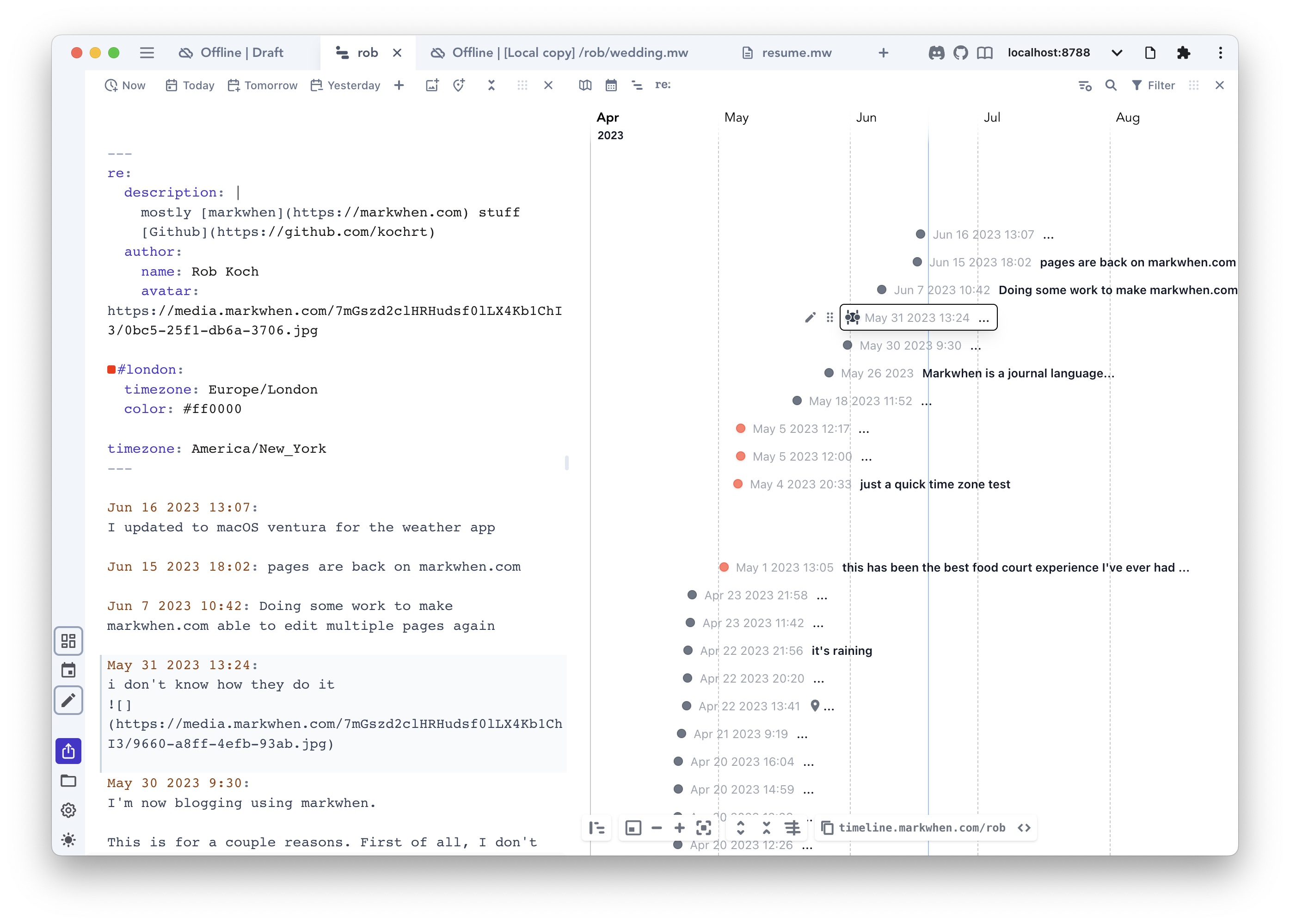Open the files folder icon in sidebar
This screenshot has height=924, width=1290.
[68, 781]
